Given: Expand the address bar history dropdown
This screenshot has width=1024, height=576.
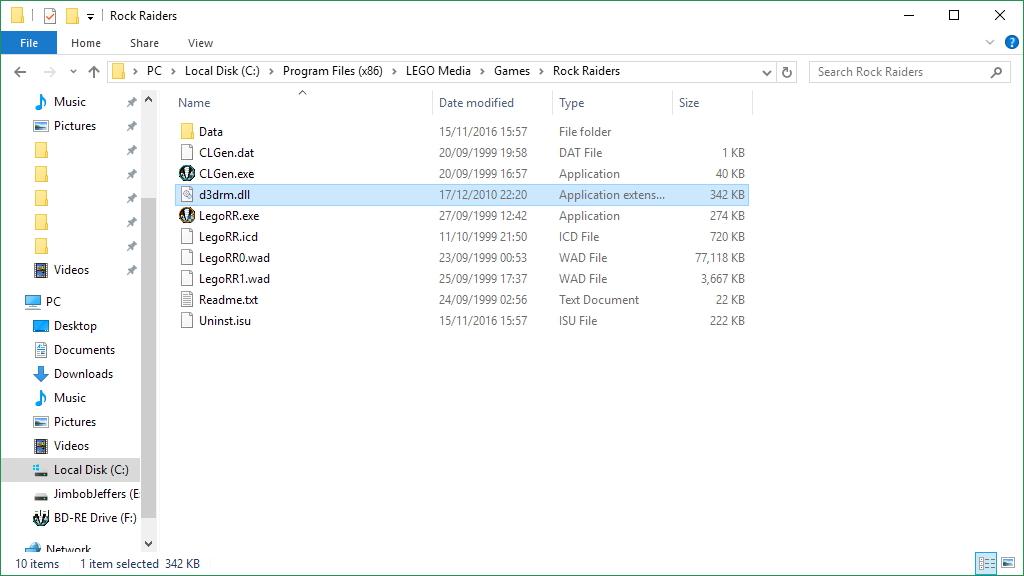Looking at the screenshot, I should pos(767,72).
